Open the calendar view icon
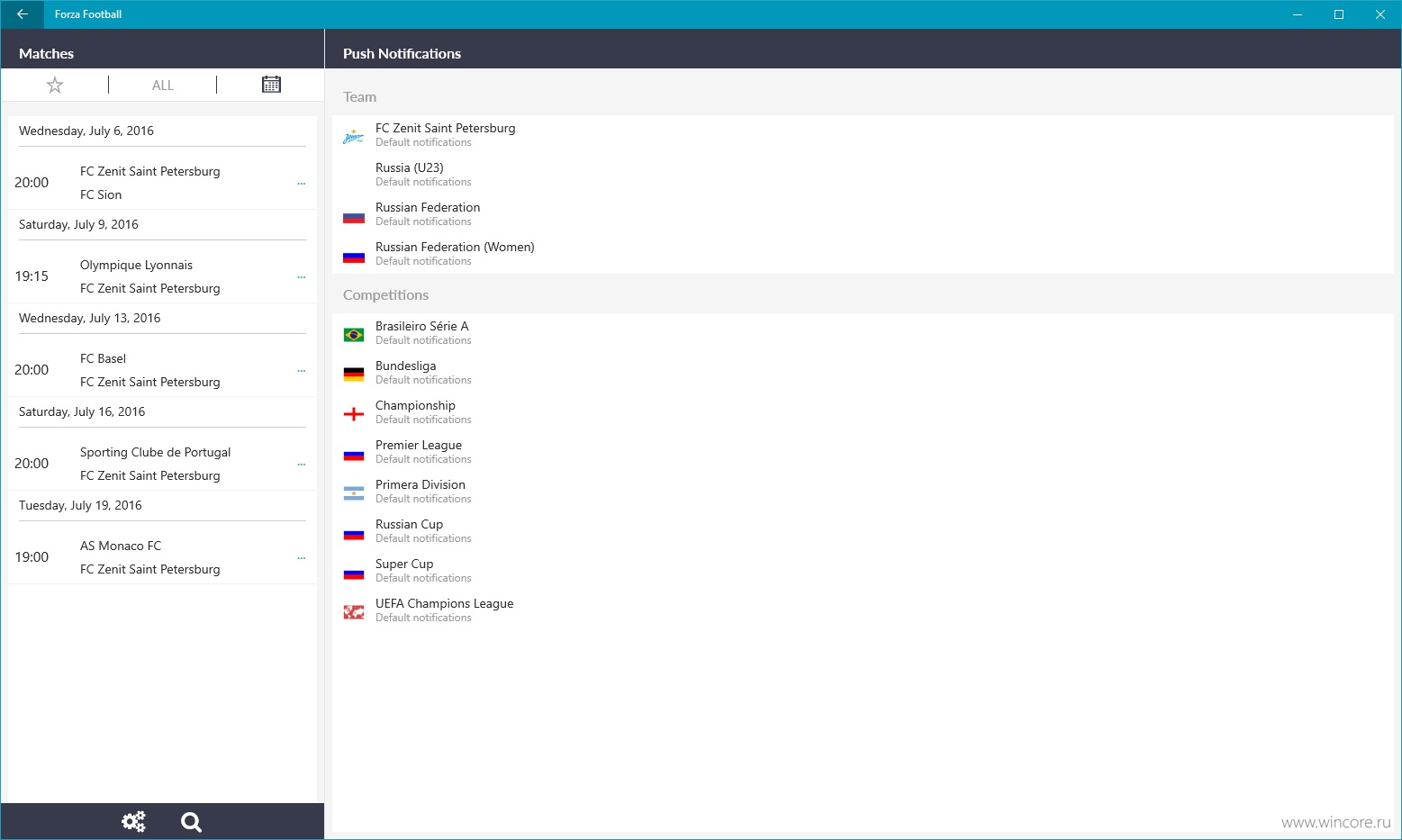This screenshot has width=1402, height=840. [x=271, y=85]
